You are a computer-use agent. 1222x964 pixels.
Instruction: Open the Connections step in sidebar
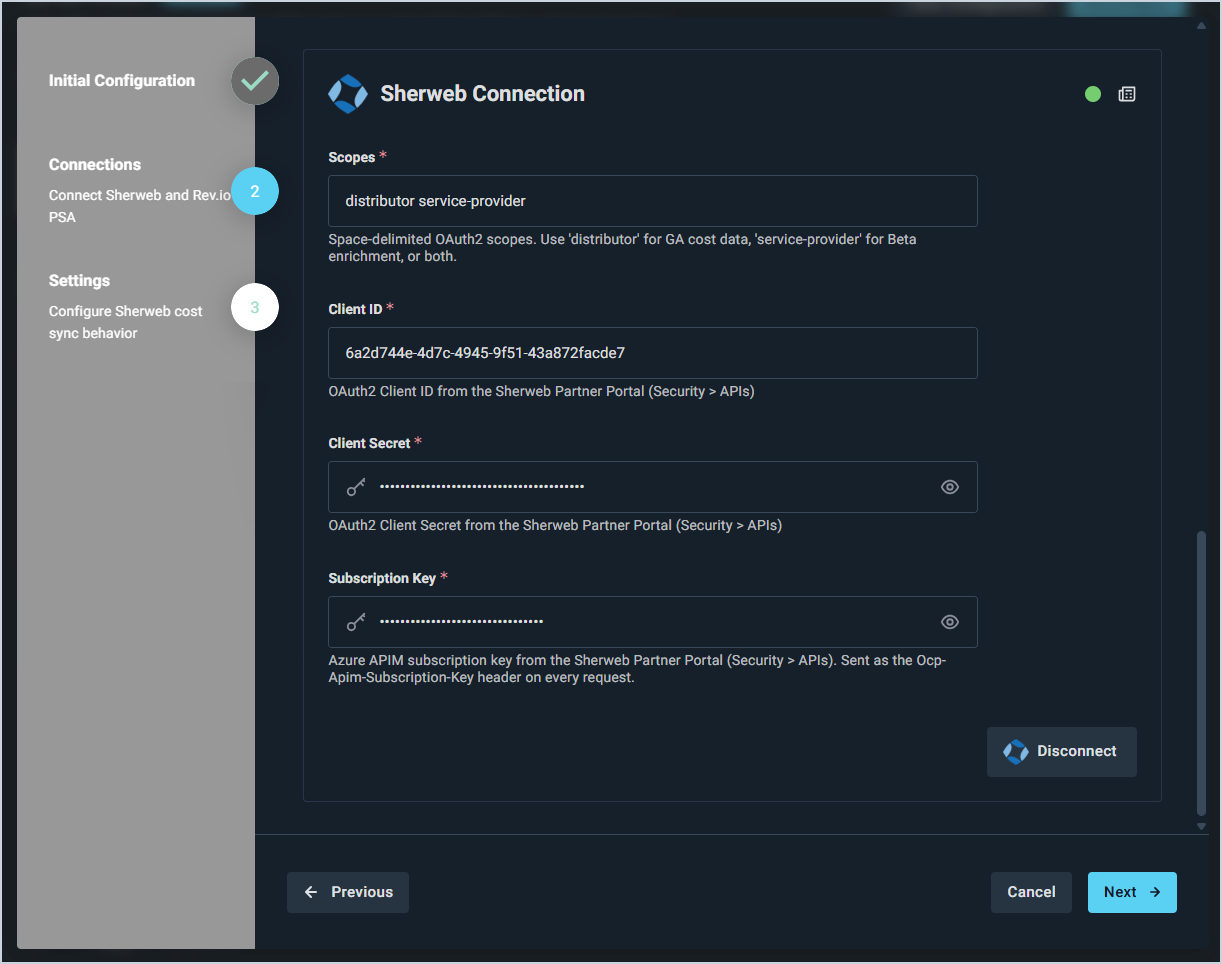[x=95, y=165]
